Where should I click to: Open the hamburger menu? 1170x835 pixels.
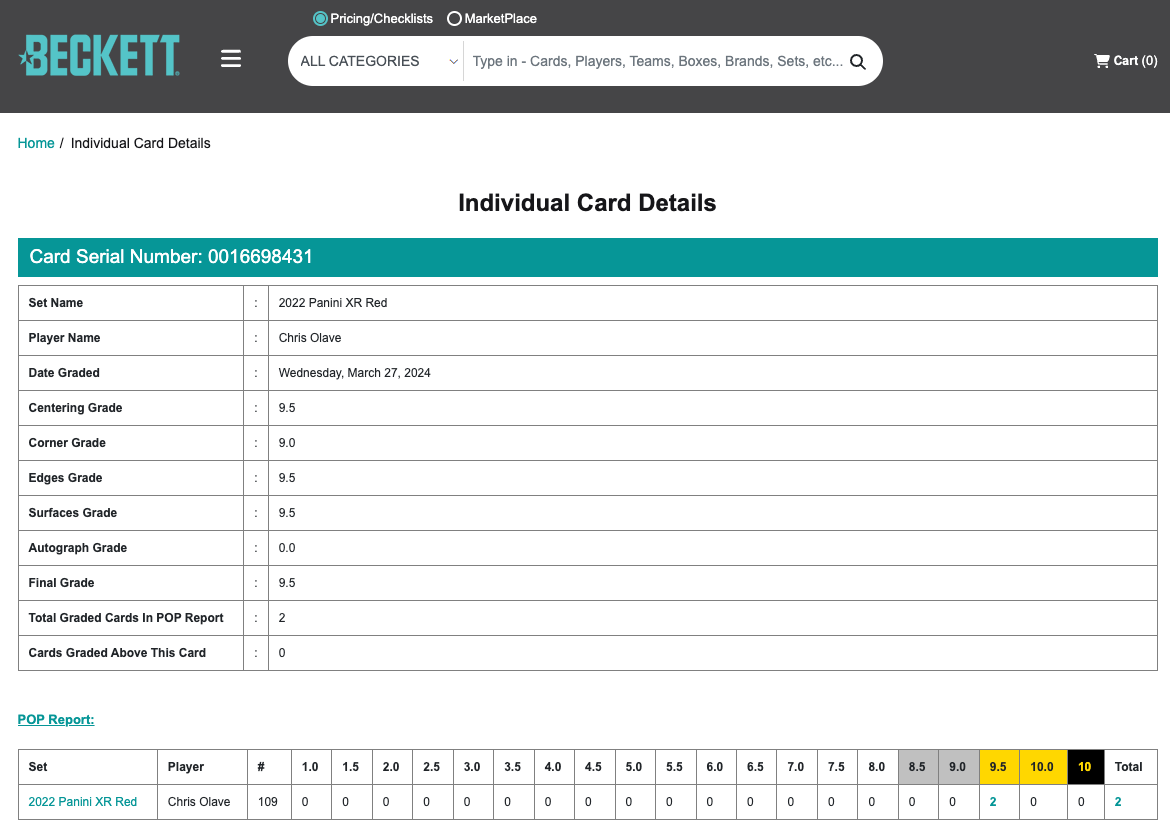tap(231, 58)
